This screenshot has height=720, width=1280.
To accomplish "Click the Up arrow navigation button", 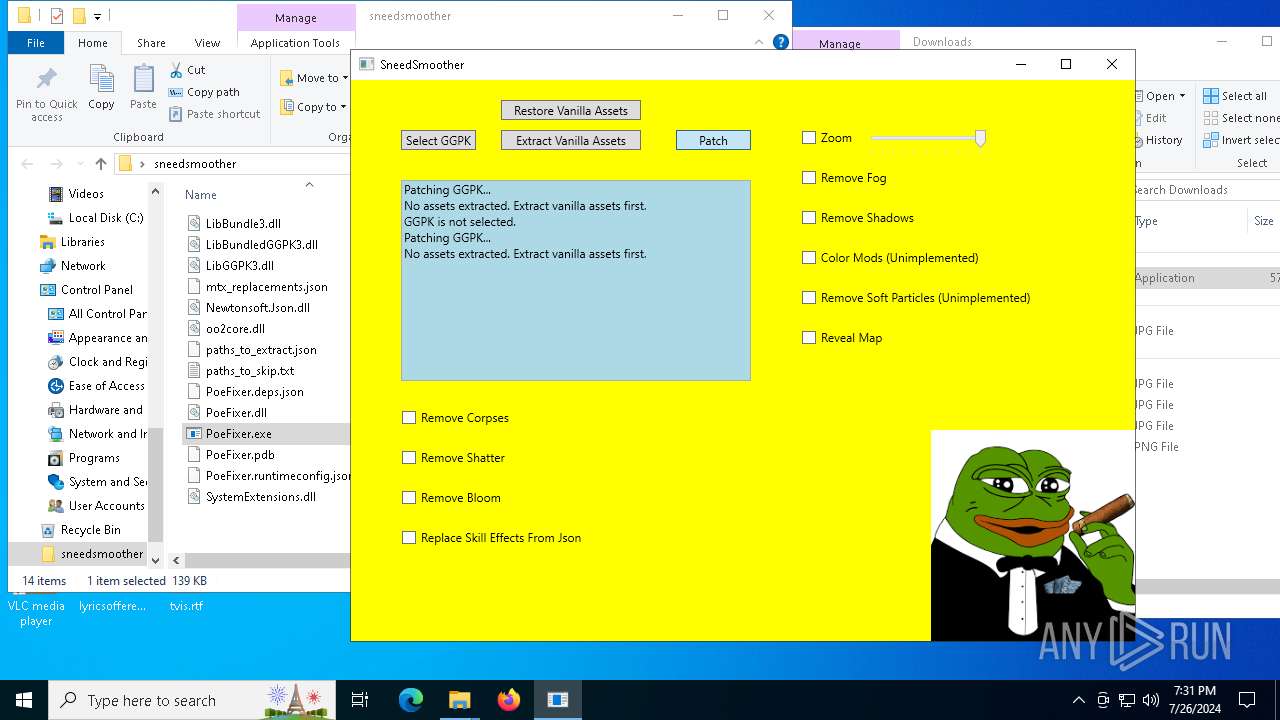I will 100,164.
